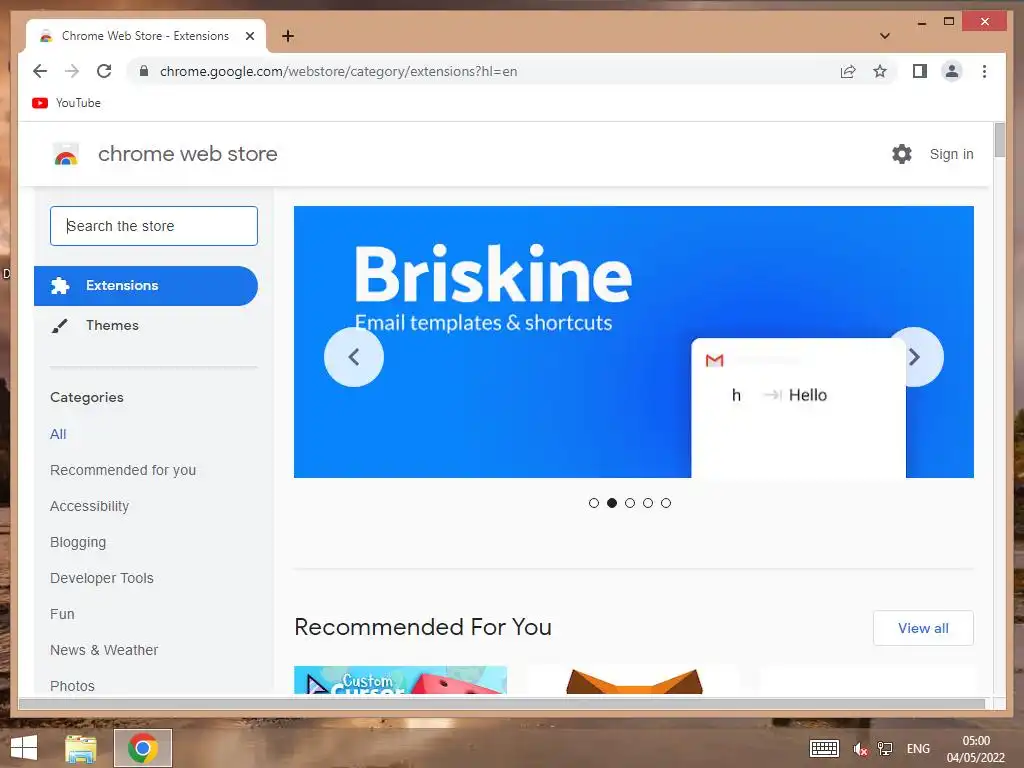Reload the Chrome Web Store page

pyautogui.click(x=104, y=71)
